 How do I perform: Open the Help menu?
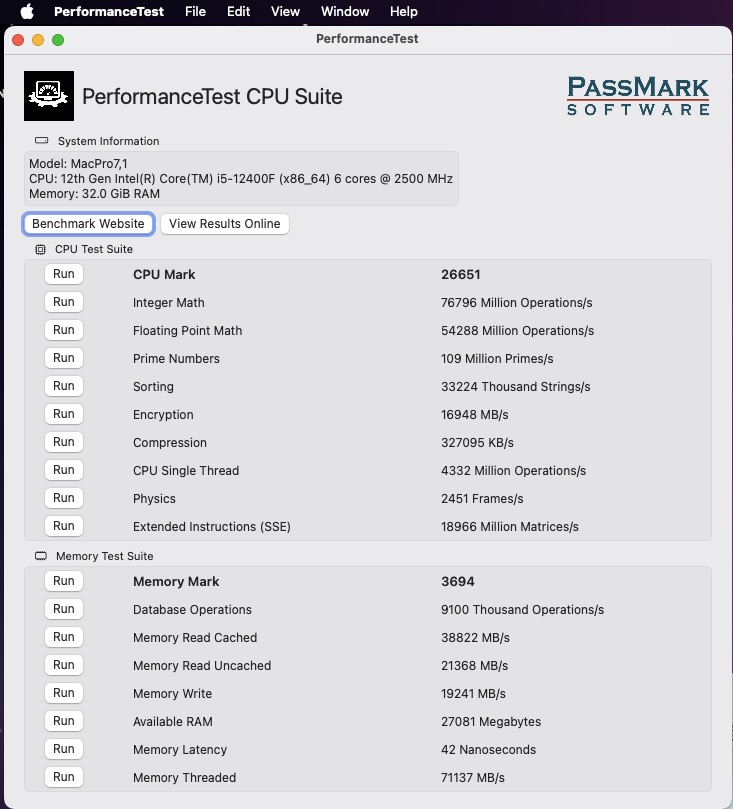click(404, 12)
